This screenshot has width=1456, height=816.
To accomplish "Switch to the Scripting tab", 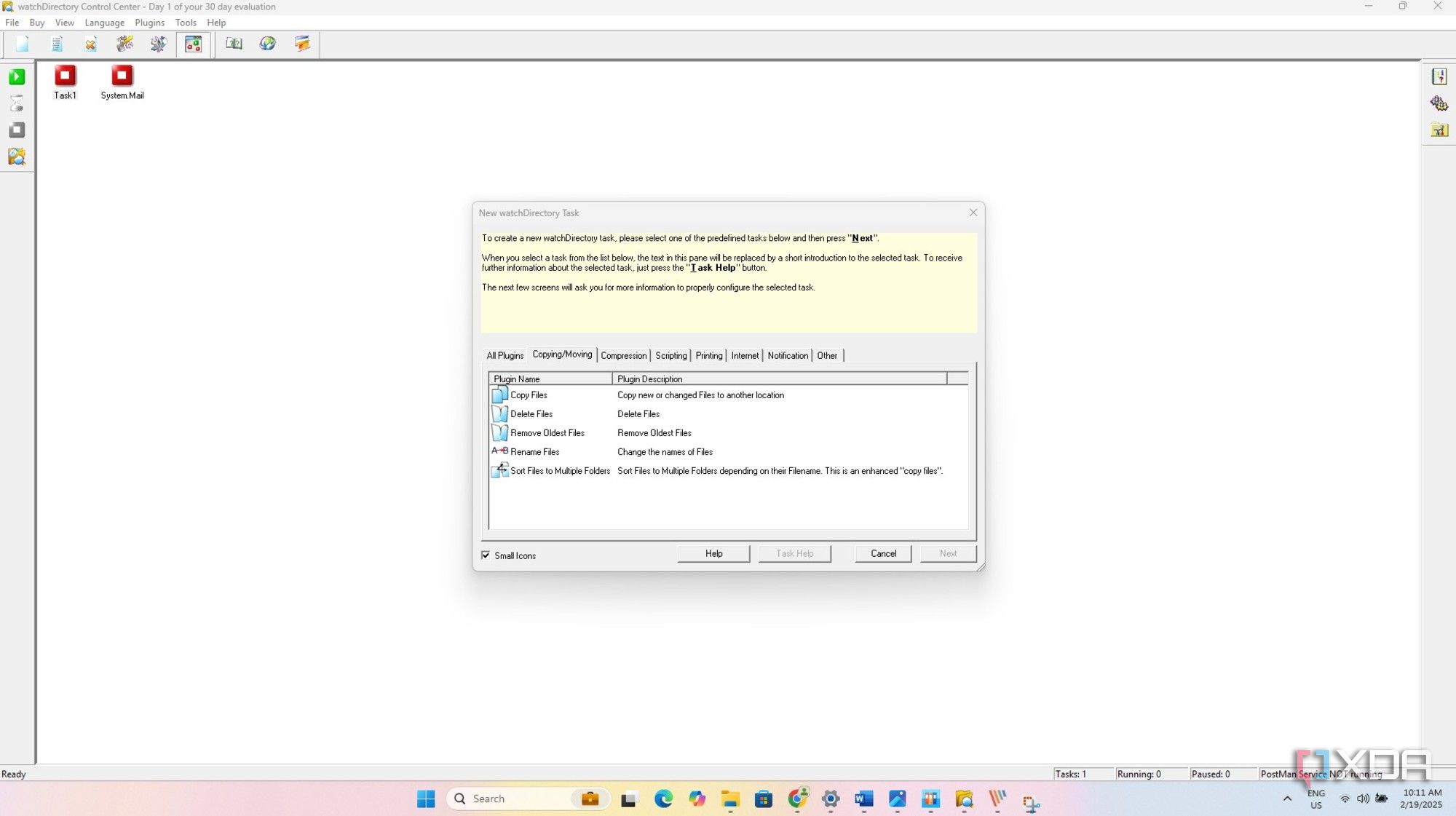I will click(670, 356).
